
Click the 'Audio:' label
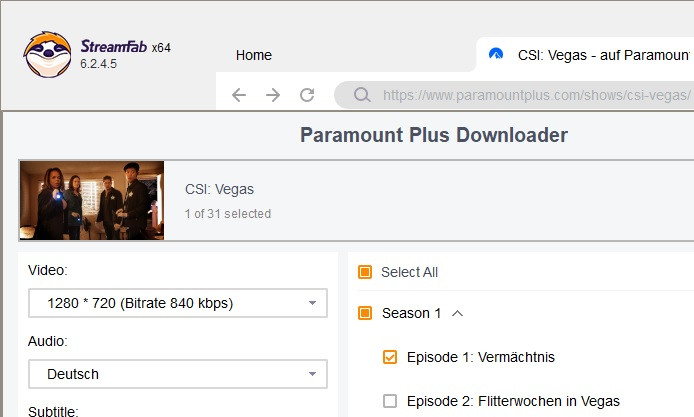(x=48, y=341)
